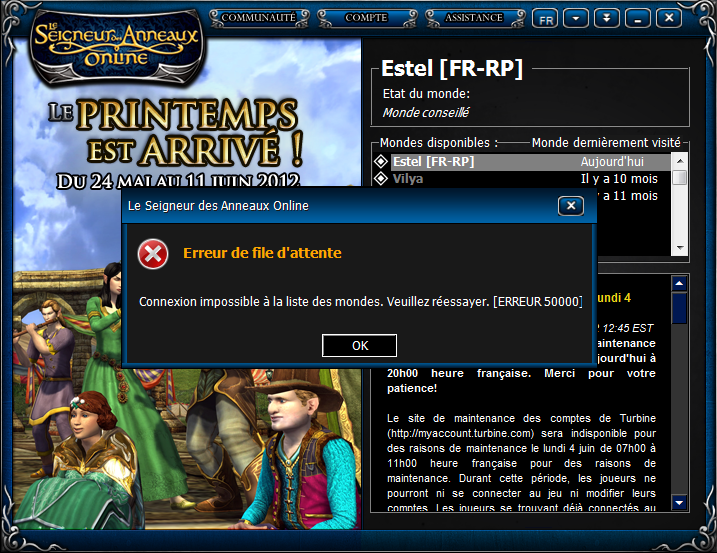Click the world list scrollbar thumb

click(680, 177)
